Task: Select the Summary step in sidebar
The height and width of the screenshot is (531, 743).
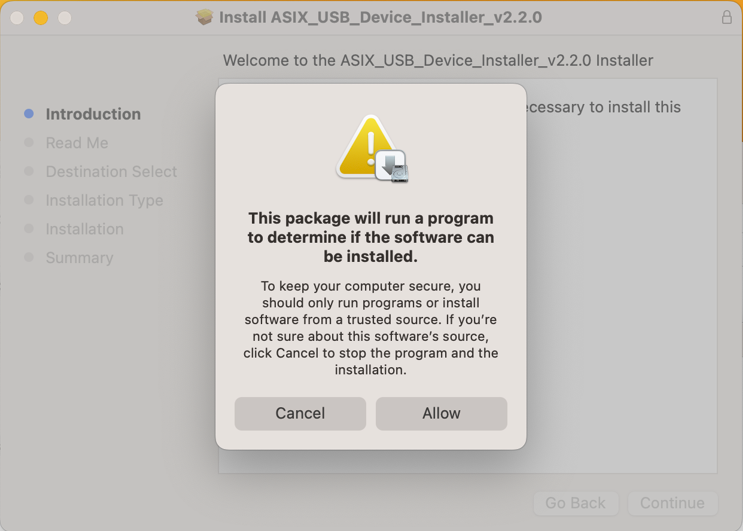Action: point(79,258)
